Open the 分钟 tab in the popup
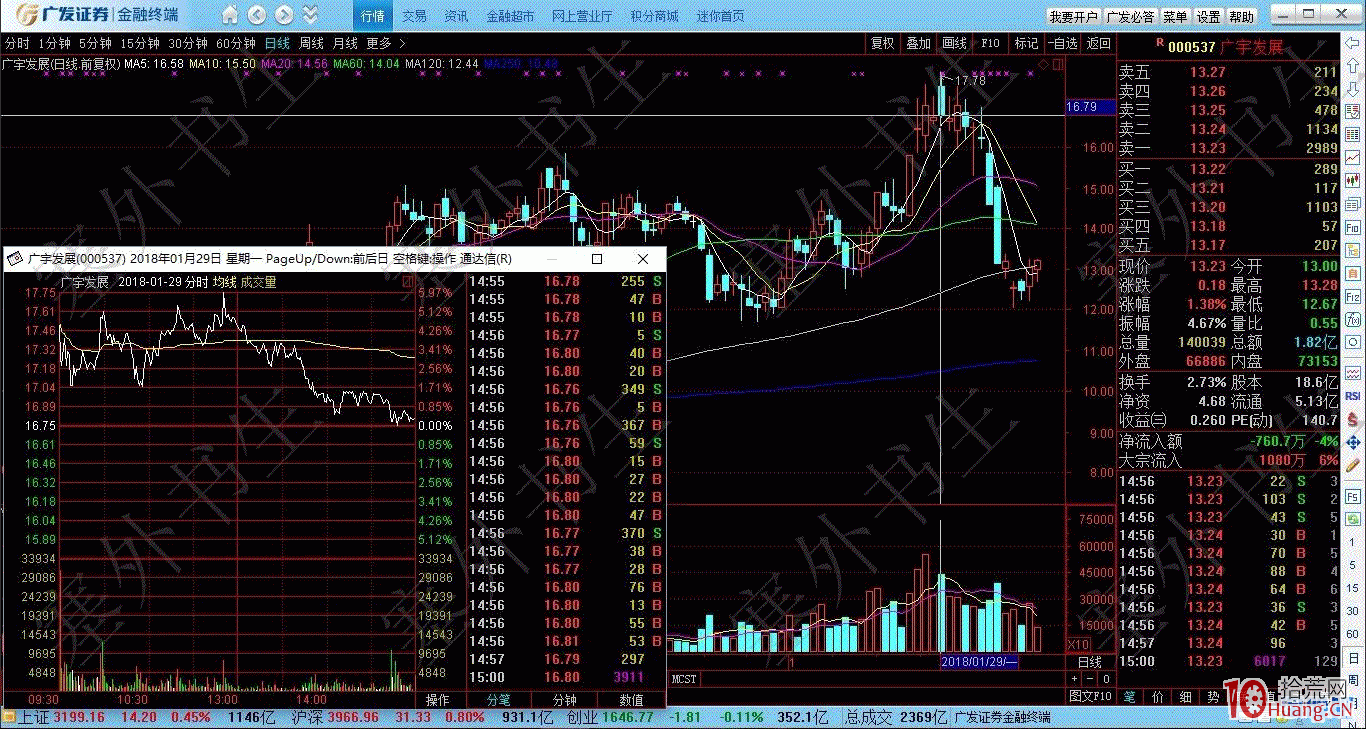1366x729 pixels. pyautogui.click(x=565, y=700)
